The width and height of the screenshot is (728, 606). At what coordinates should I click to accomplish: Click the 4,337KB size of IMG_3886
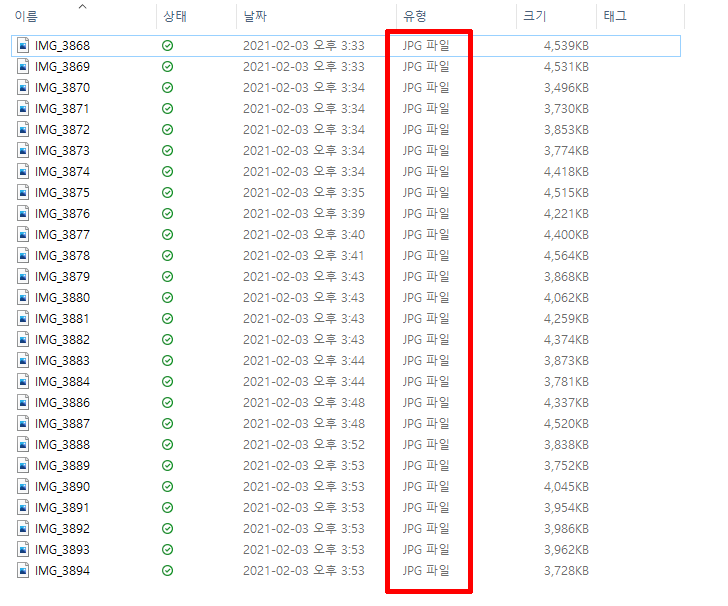point(566,403)
